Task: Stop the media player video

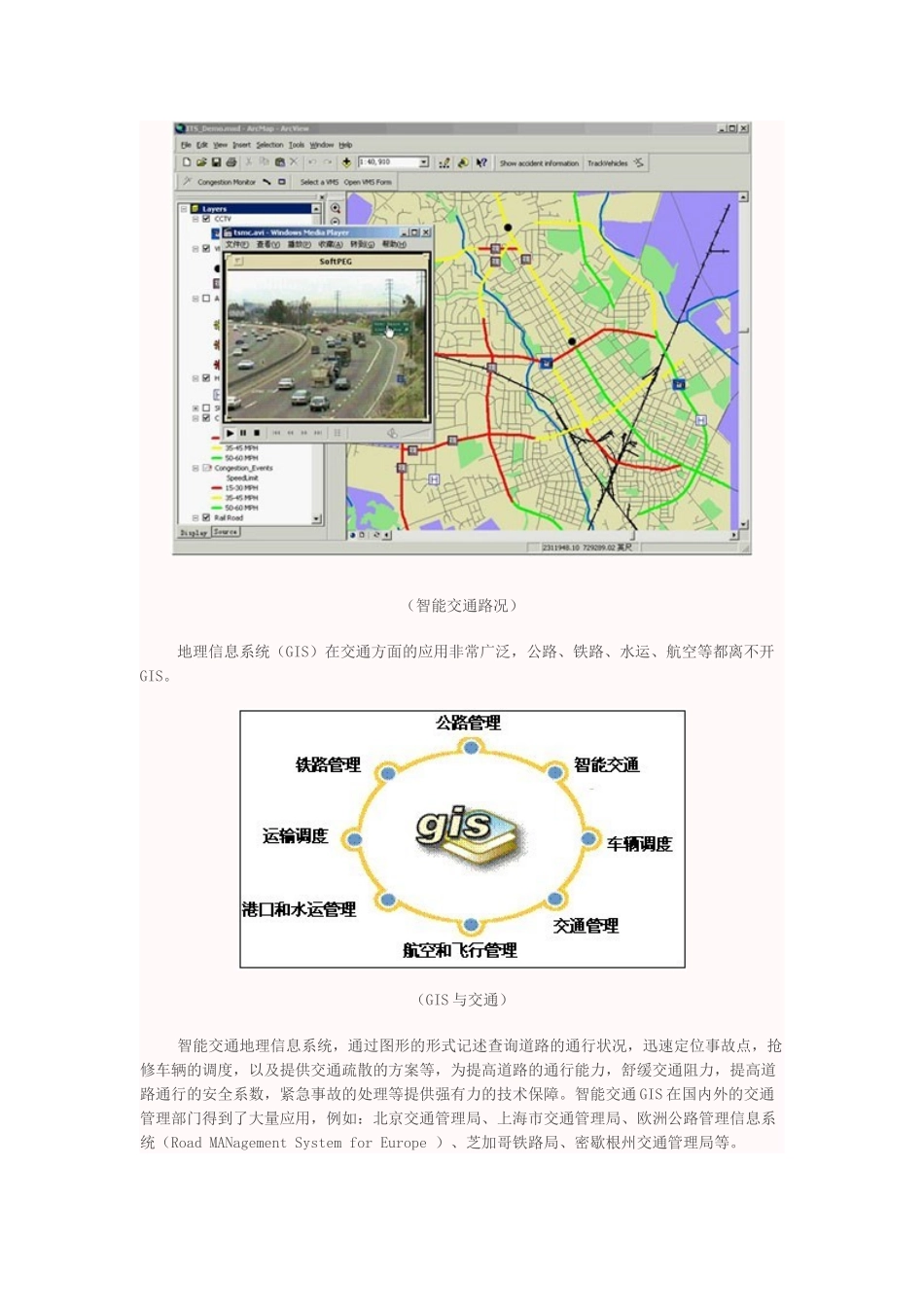Action: click(257, 433)
